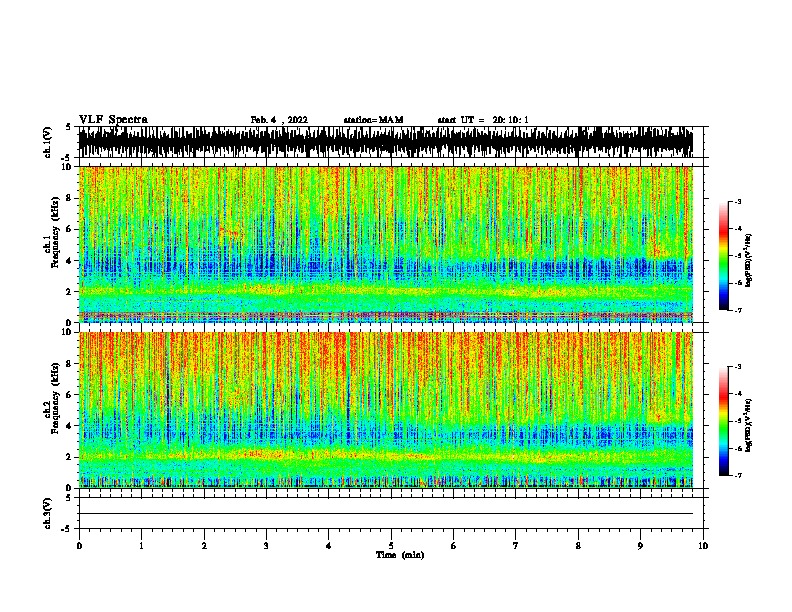Image resolution: width=792 pixels, height=612 pixels.
Task: Click the 'VLF Spectra' title text
Action: pyautogui.click(x=113, y=120)
